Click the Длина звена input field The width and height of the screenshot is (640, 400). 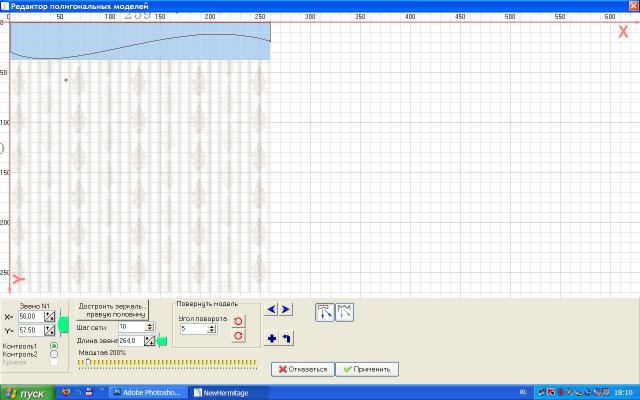coord(130,341)
